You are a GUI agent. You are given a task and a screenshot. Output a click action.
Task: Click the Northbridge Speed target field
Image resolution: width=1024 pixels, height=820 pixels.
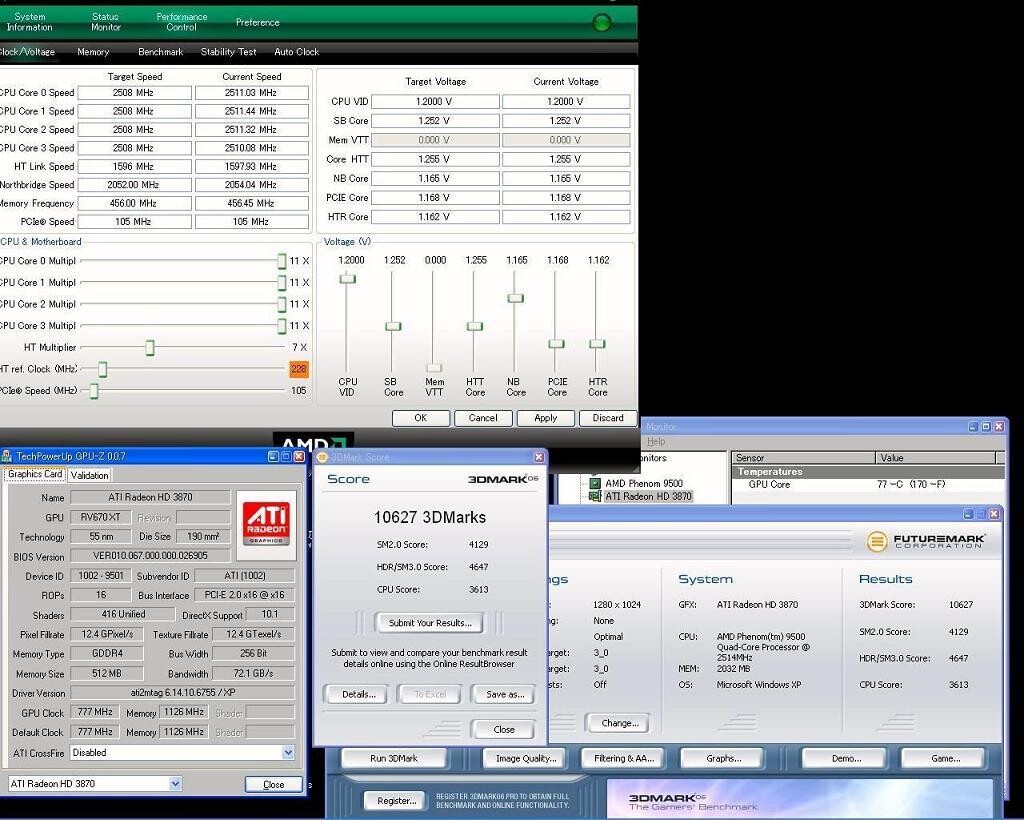135,185
